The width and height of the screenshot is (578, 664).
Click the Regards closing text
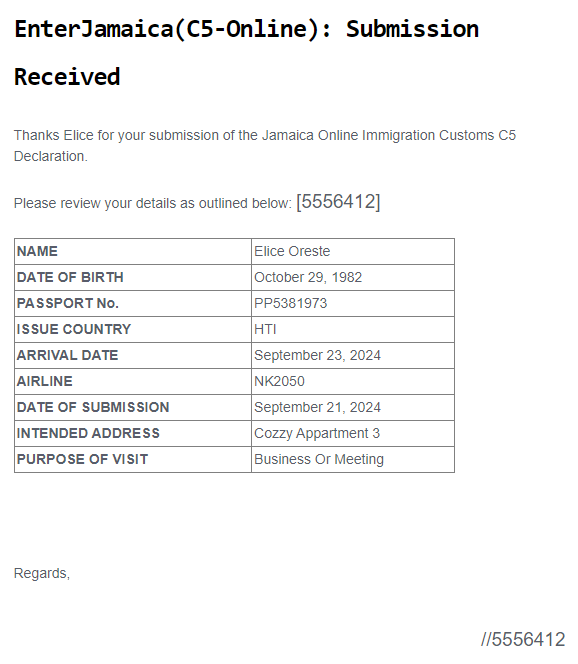pyautogui.click(x=42, y=573)
